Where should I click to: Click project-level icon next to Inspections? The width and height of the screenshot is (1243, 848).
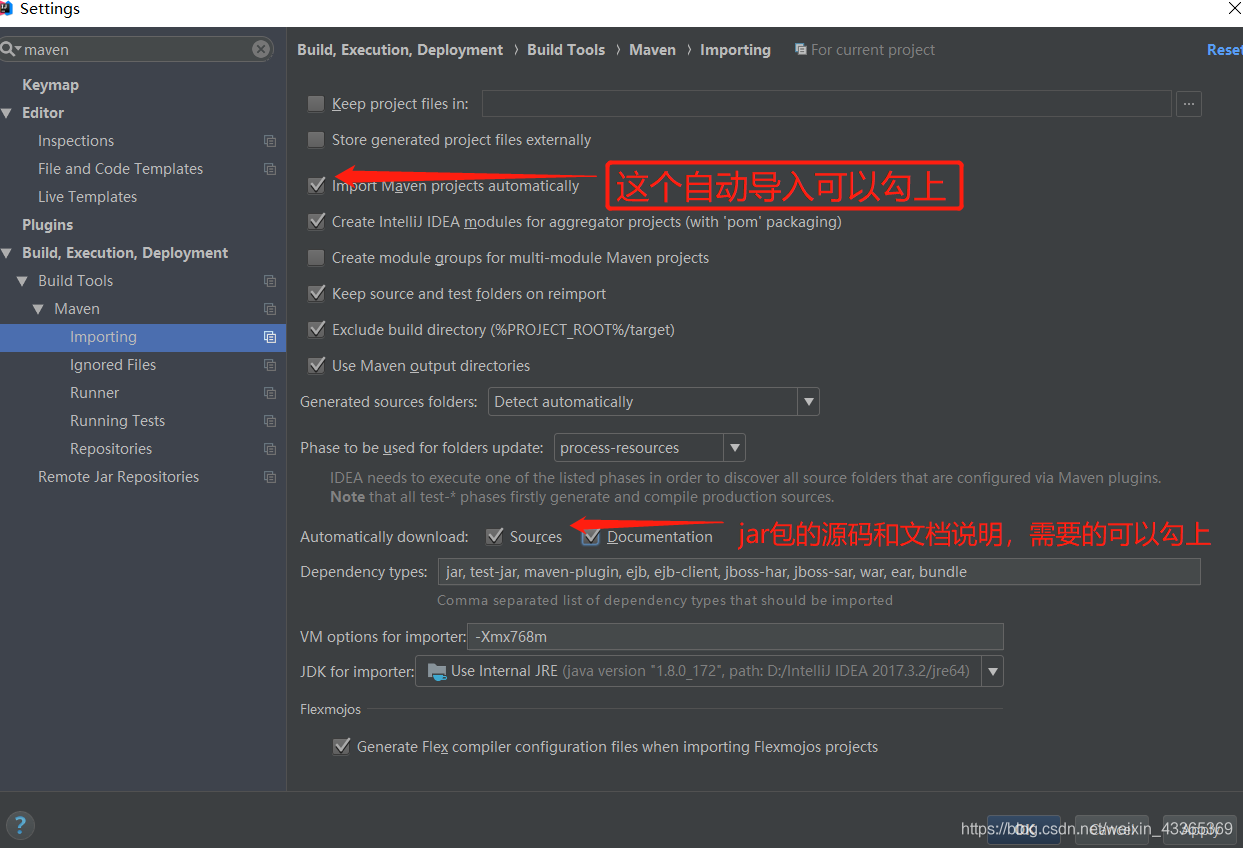[270, 141]
